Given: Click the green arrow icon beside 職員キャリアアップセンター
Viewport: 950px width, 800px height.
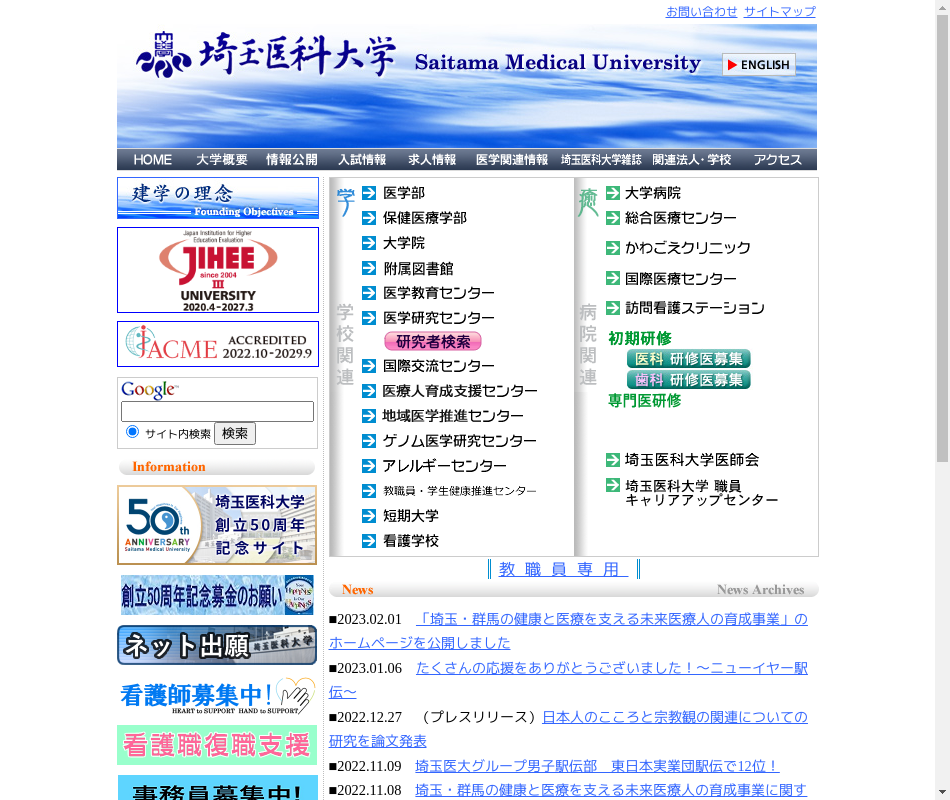Looking at the screenshot, I should (x=613, y=485).
